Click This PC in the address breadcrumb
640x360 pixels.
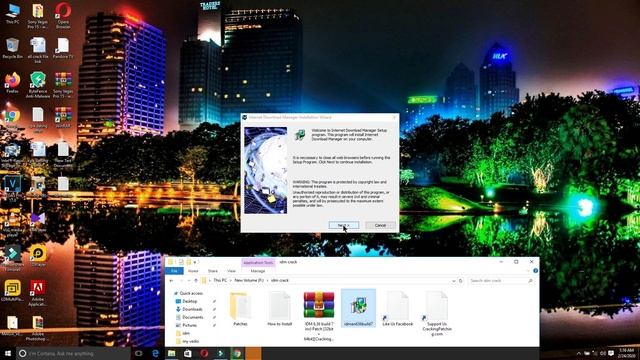(x=220, y=281)
